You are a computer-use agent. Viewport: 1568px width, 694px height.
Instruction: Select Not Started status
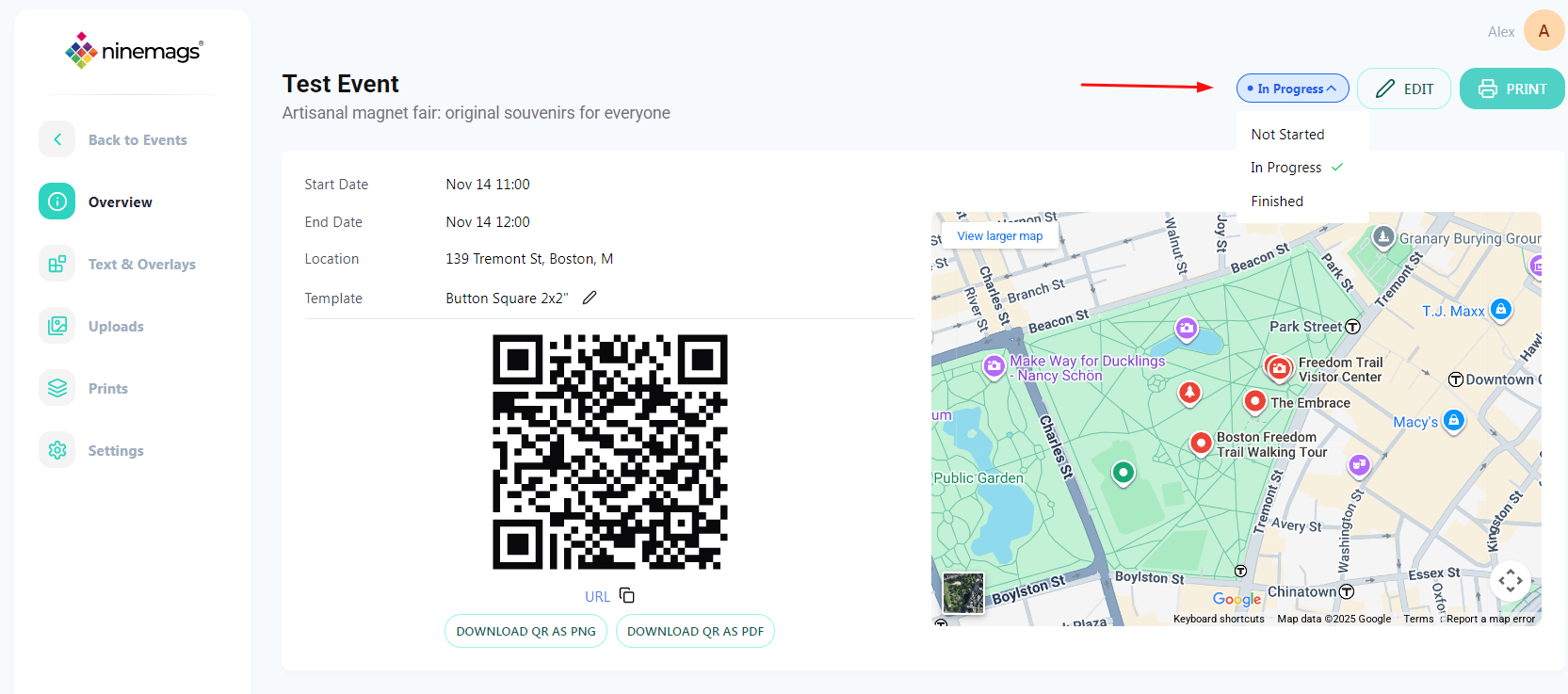(x=1287, y=135)
